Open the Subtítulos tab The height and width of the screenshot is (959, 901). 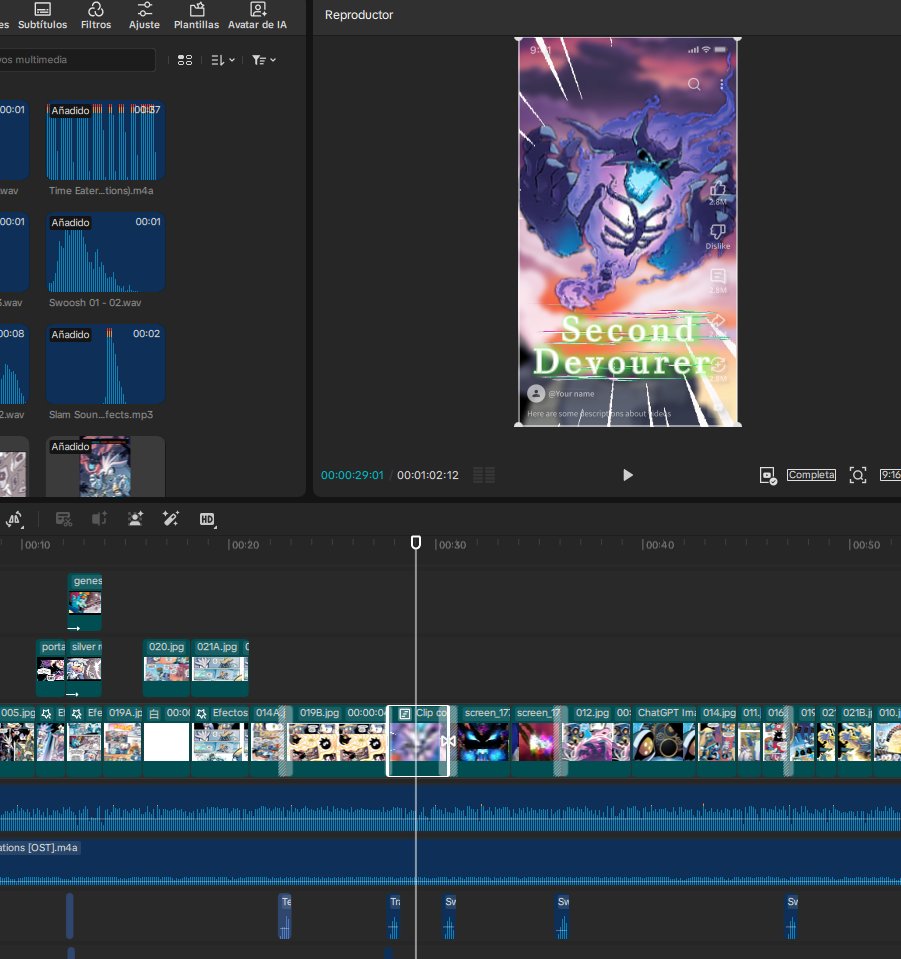click(42, 16)
